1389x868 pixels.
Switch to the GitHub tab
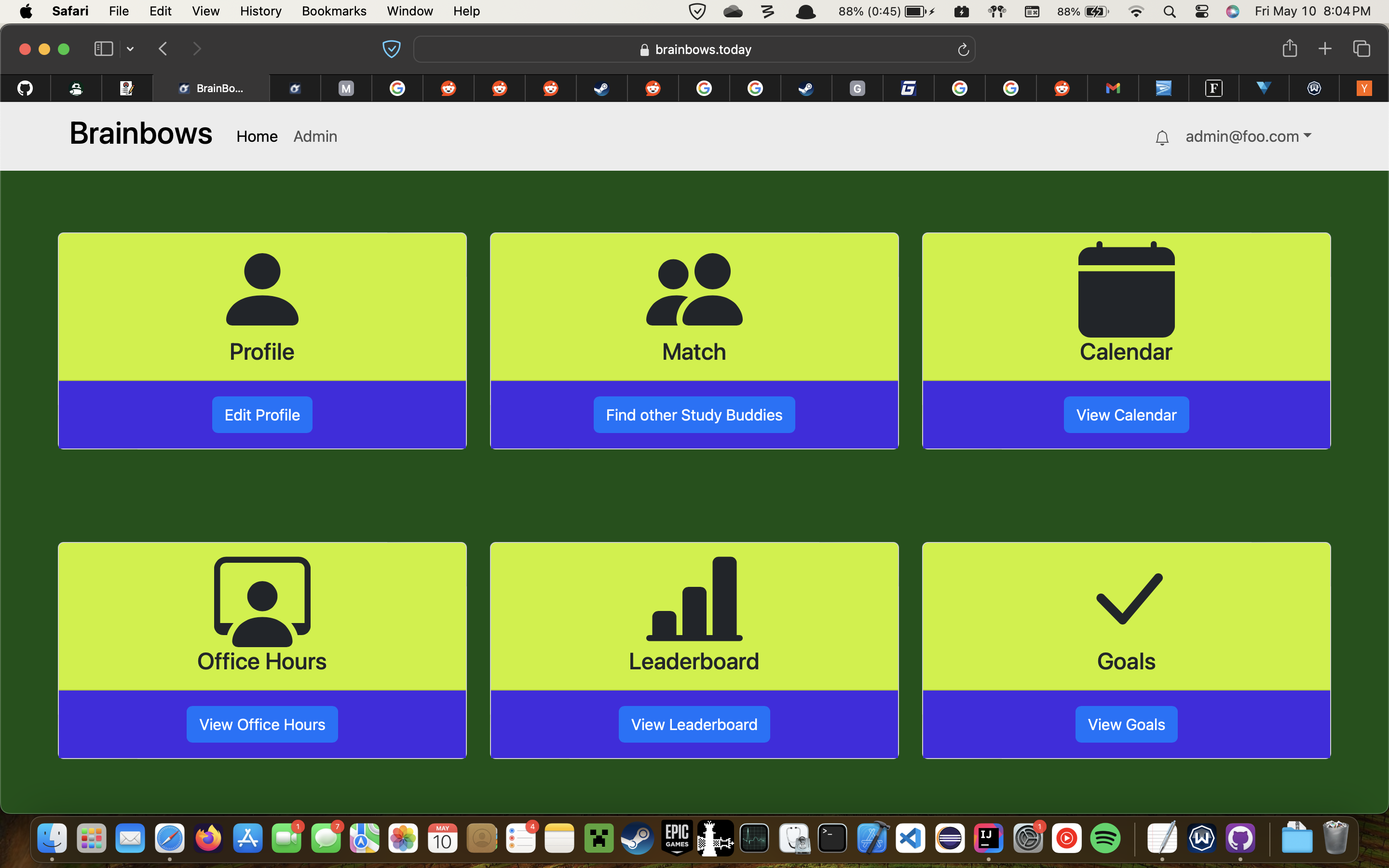pos(25,88)
